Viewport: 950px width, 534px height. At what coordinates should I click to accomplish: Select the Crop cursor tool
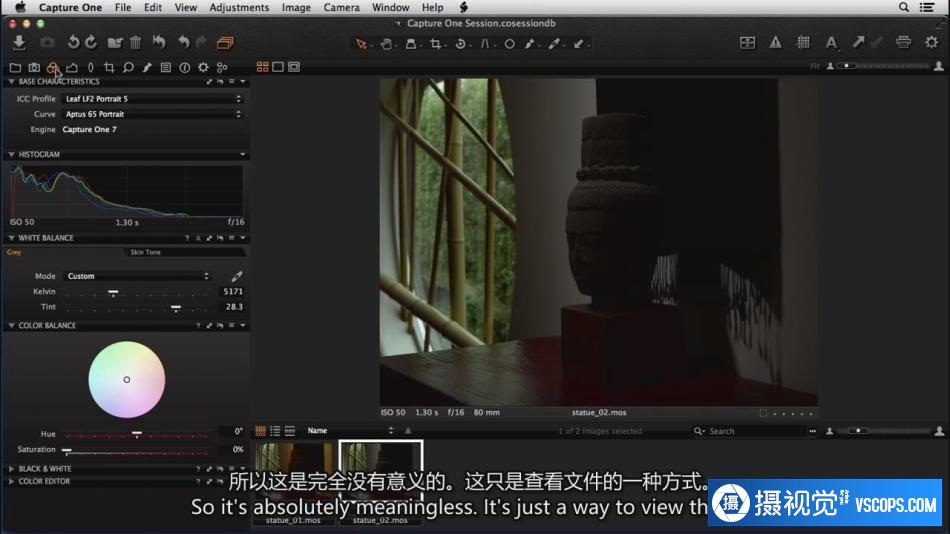[x=436, y=44]
